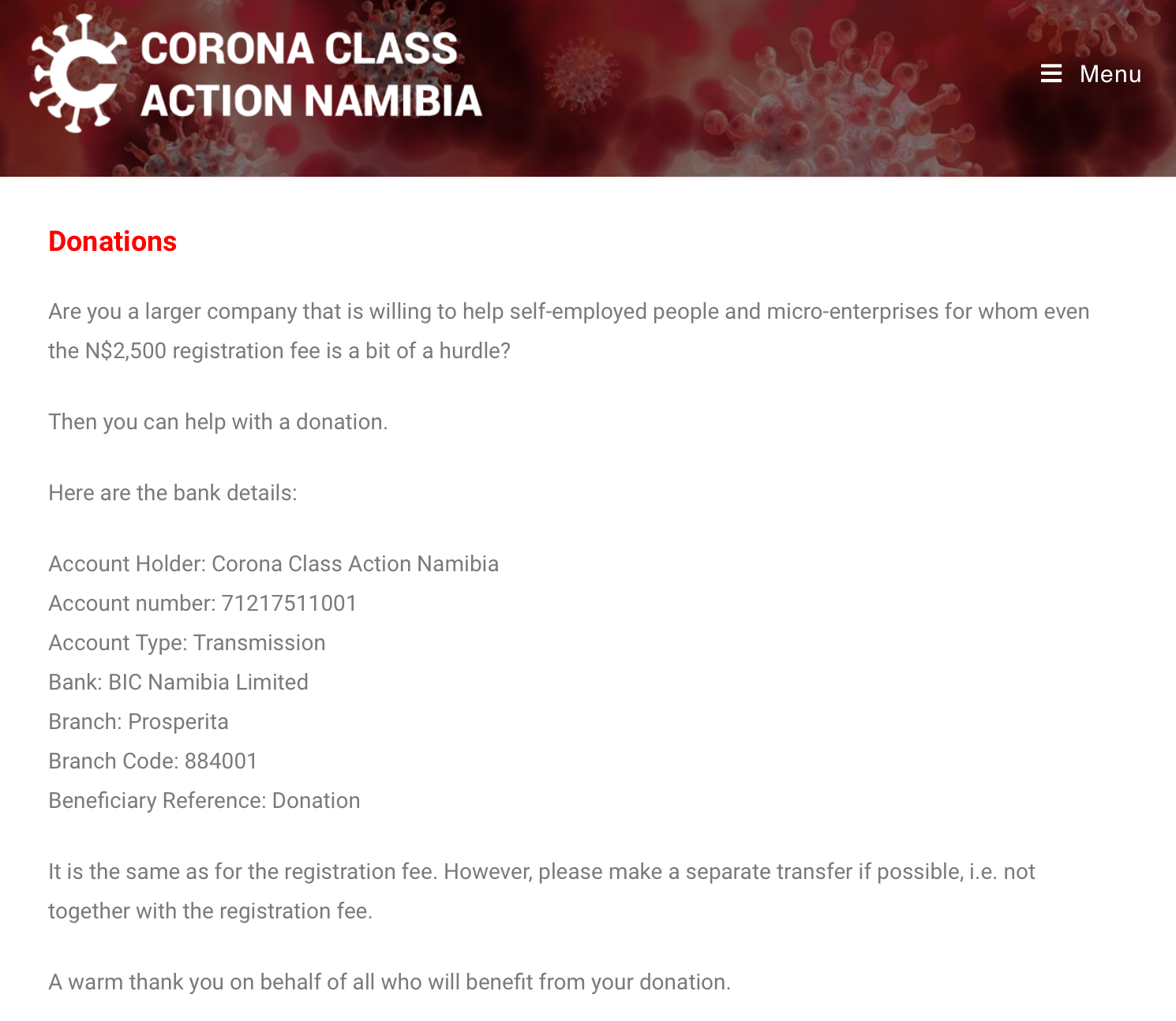Click the "Here are the bank details" line
1176x1021 pixels.
tap(173, 493)
